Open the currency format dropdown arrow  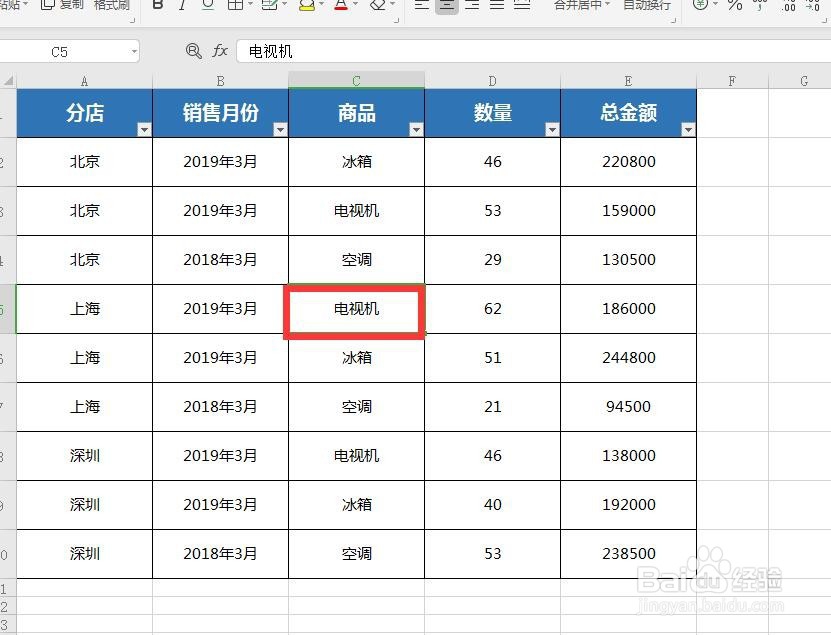715,4
